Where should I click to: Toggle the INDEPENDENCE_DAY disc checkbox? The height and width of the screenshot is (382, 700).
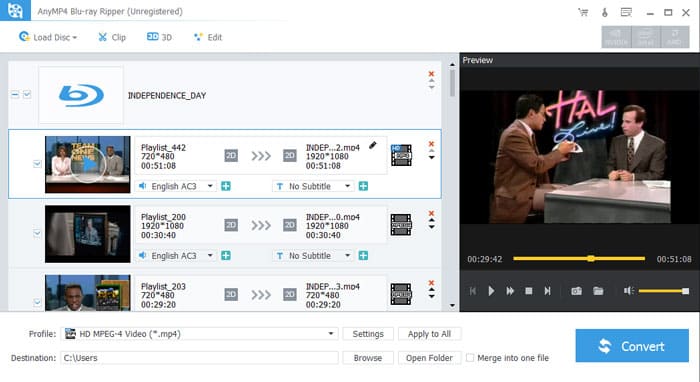[27, 95]
